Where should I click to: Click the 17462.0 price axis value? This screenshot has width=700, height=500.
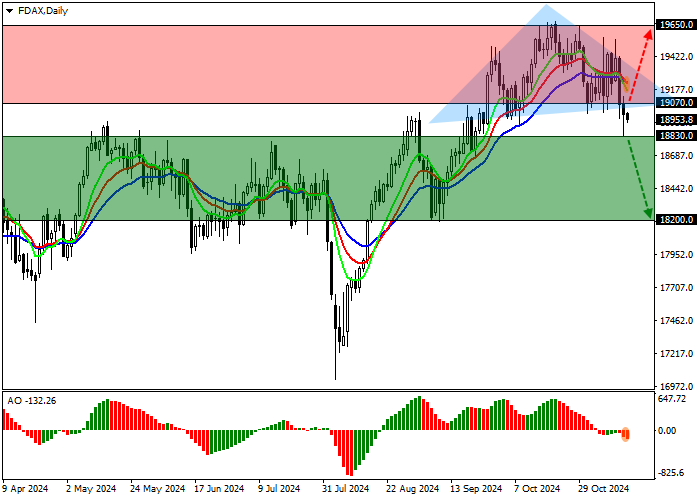coord(676,321)
